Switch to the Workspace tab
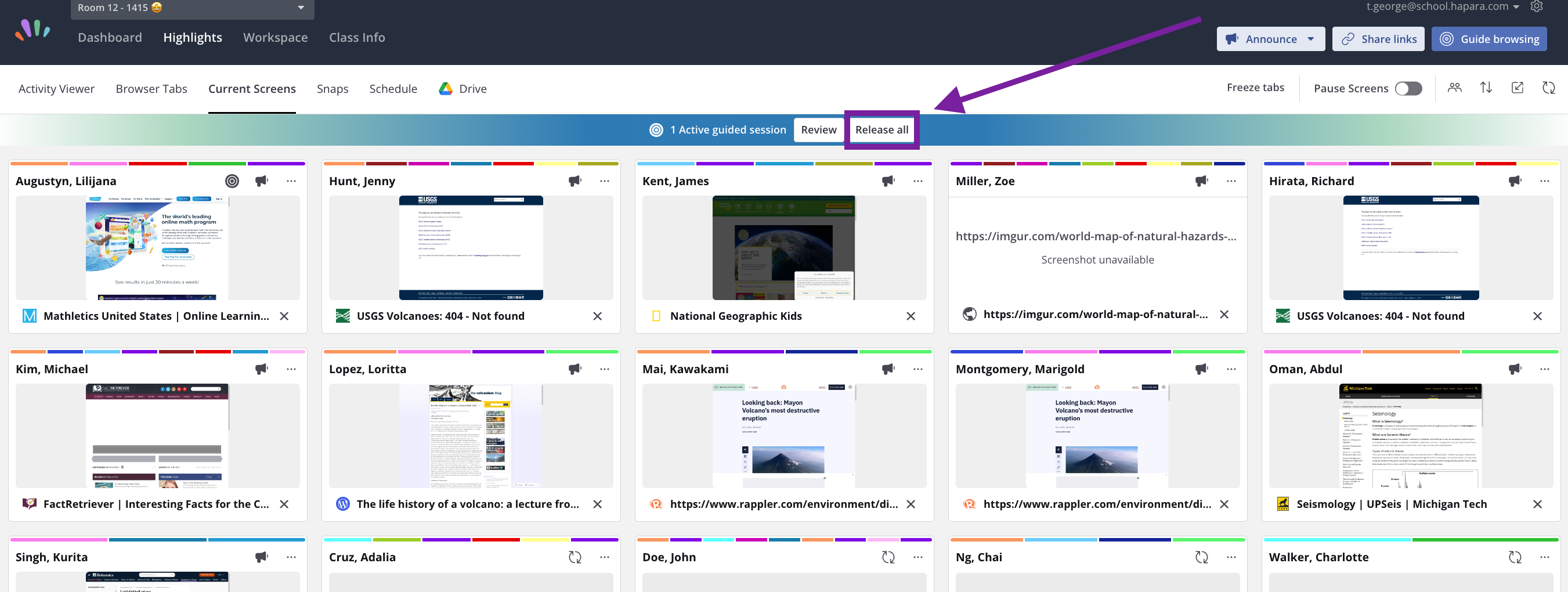Image resolution: width=1568 pixels, height=592 pixels. [x=275, y=37]
